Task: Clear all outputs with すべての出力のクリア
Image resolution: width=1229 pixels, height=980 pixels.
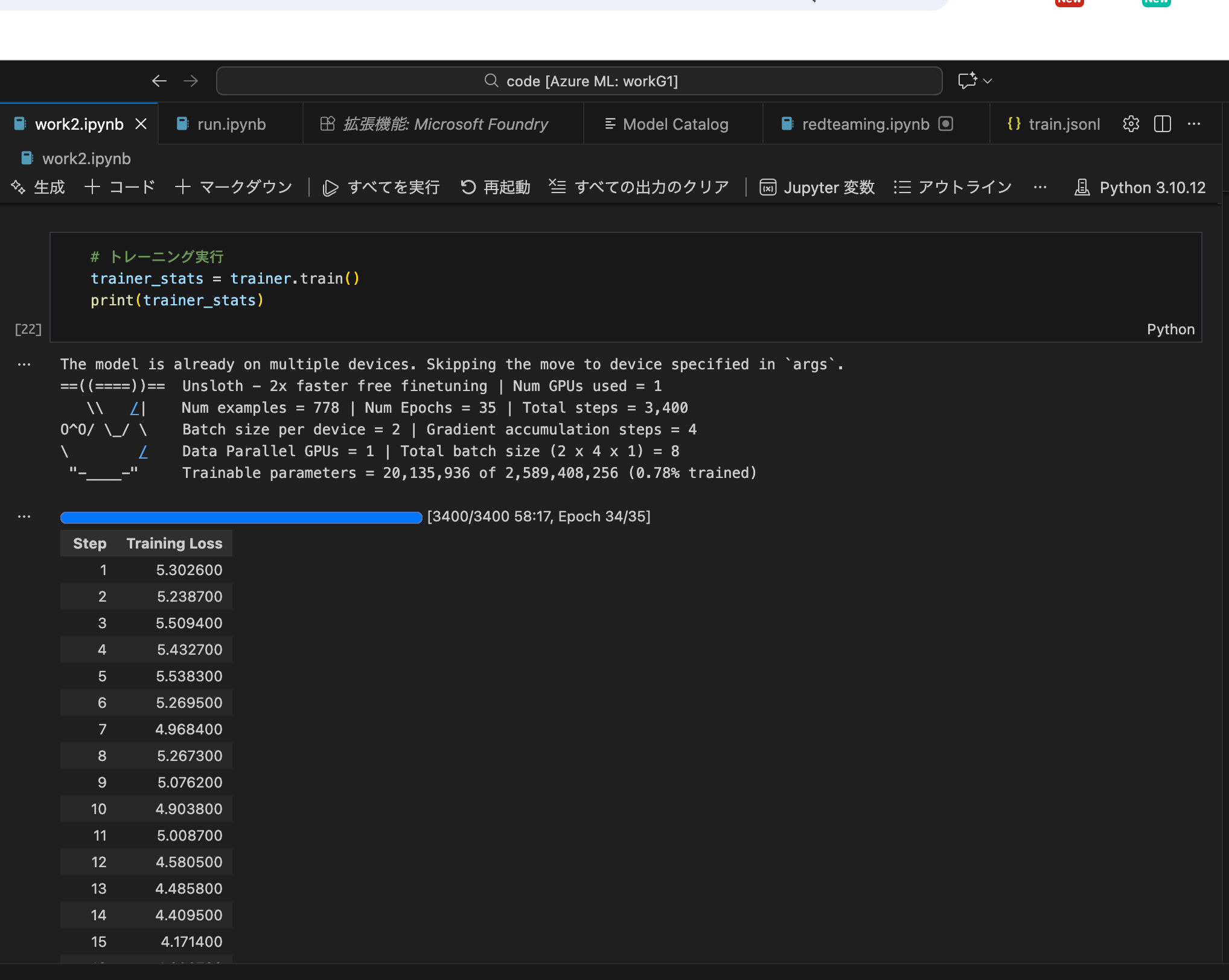Action: (x=639, y=188)
